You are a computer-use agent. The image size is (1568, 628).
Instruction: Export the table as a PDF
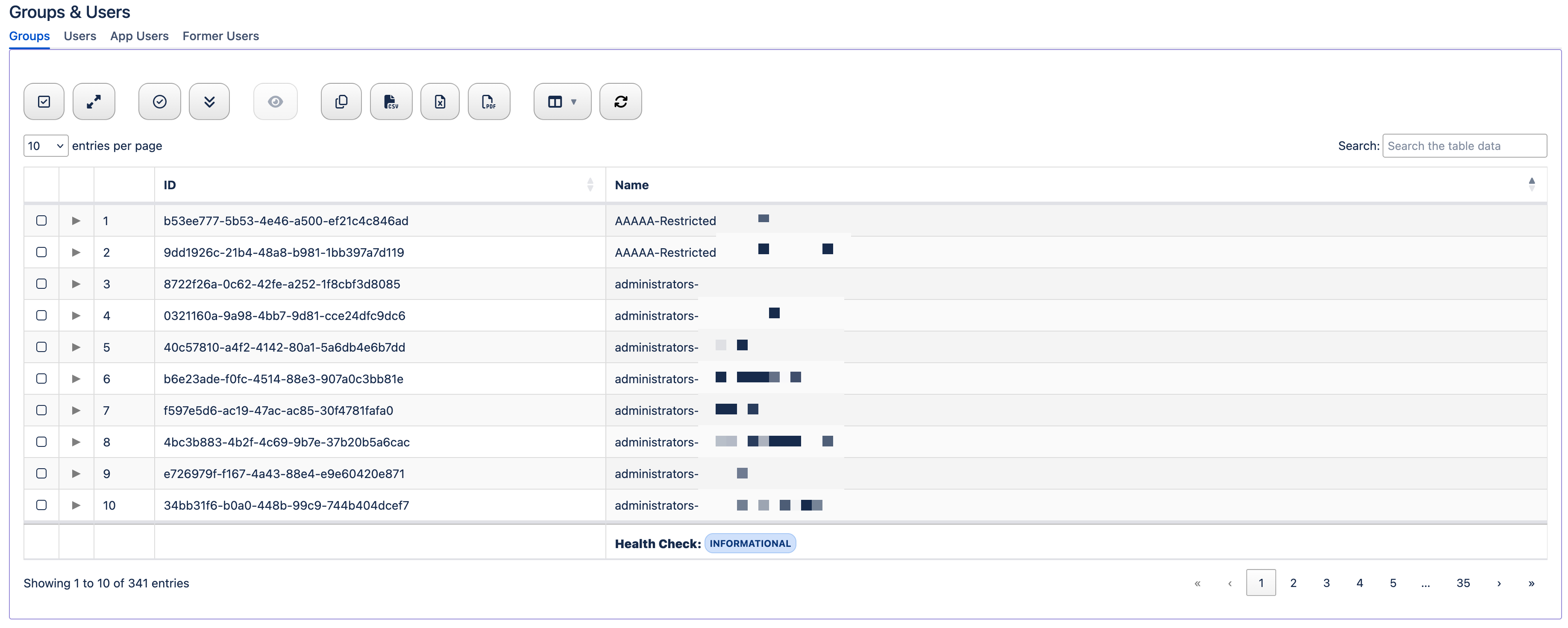click(x=489, y=102)
